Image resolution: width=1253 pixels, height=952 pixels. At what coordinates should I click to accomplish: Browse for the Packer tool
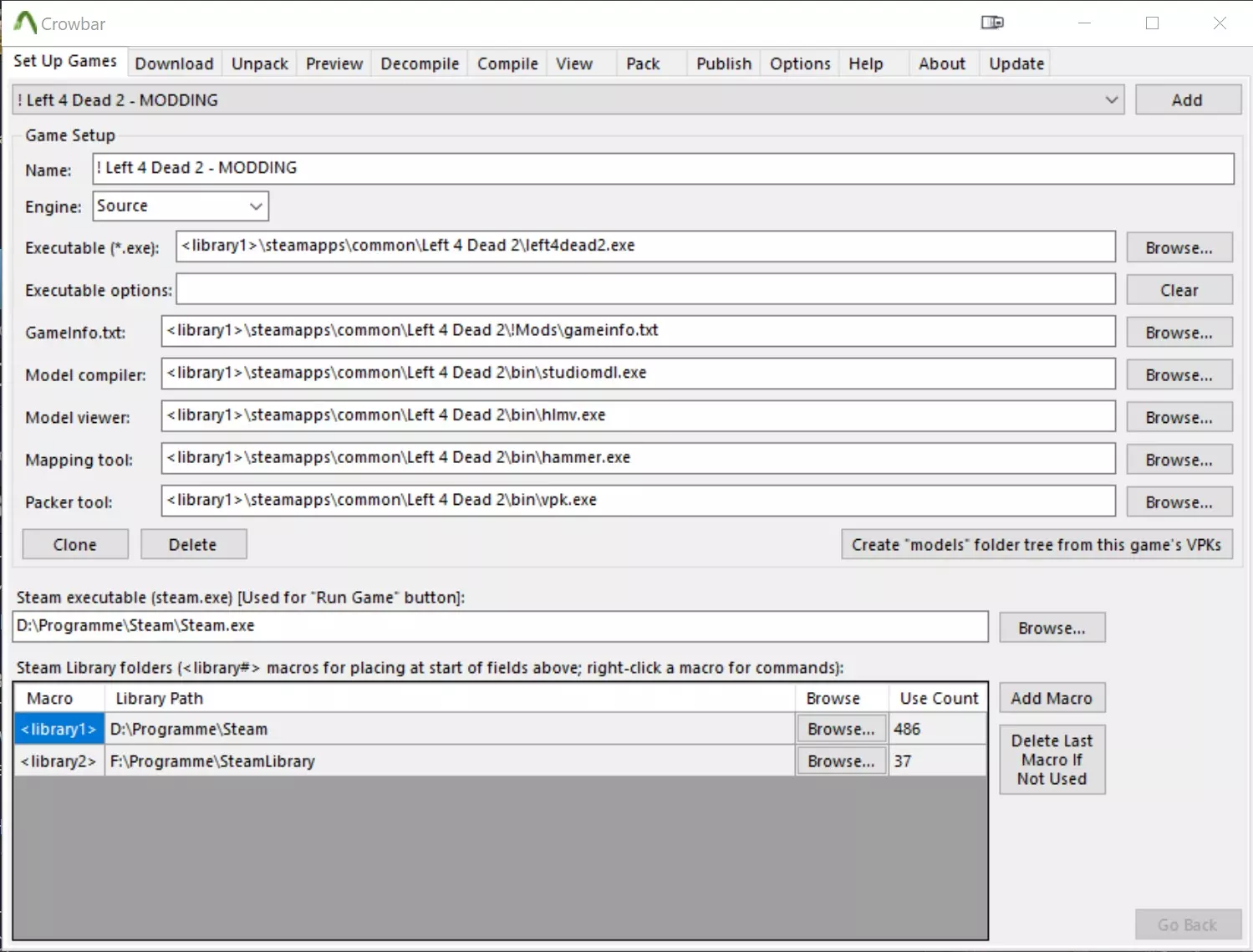pos(1179,502)
